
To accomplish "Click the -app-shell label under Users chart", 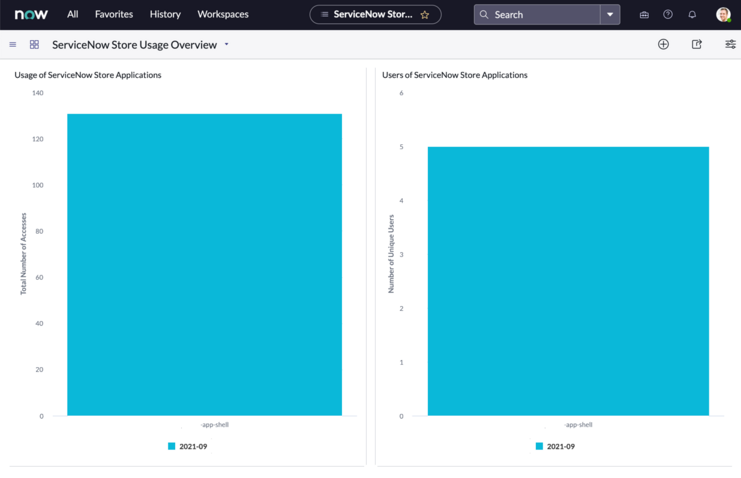I will tap(578, 425).
